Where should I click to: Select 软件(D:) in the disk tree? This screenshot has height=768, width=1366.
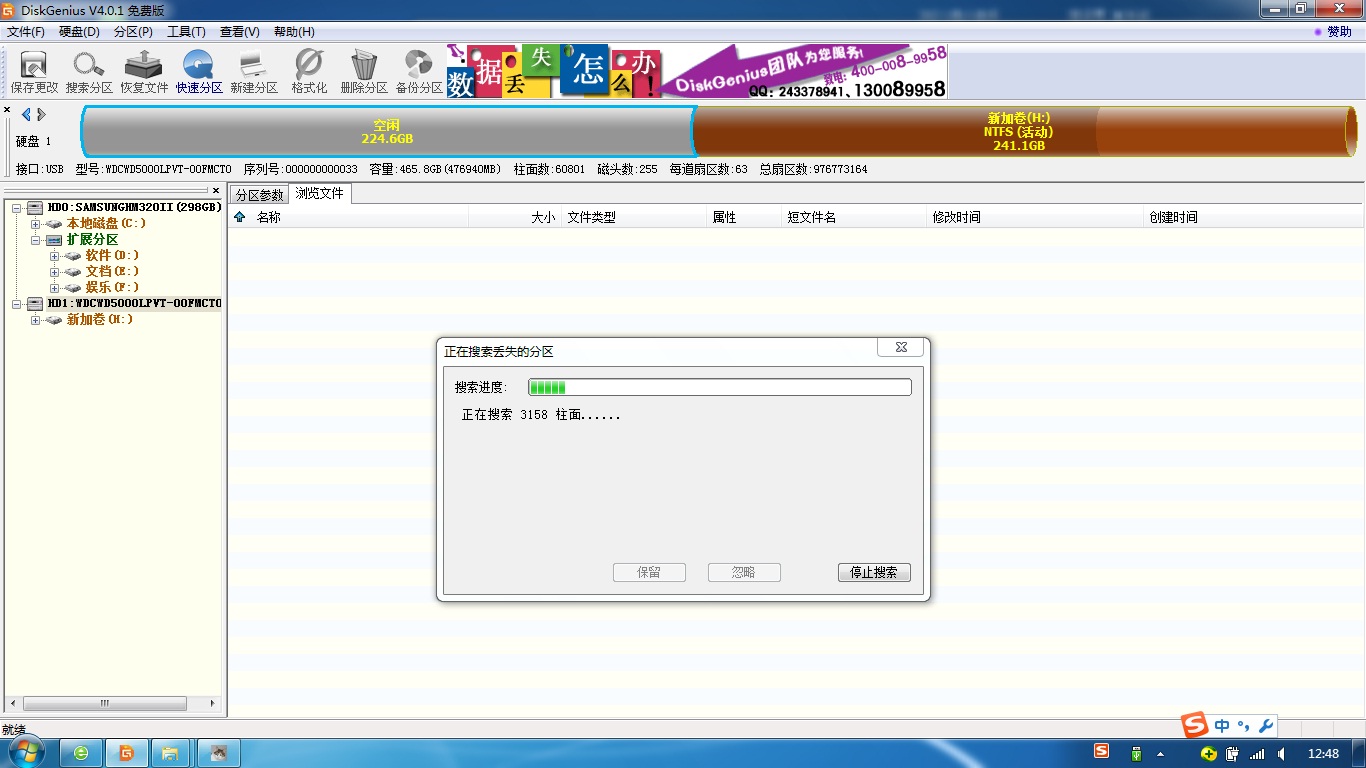pyautogui.click(x=112, y=255)
